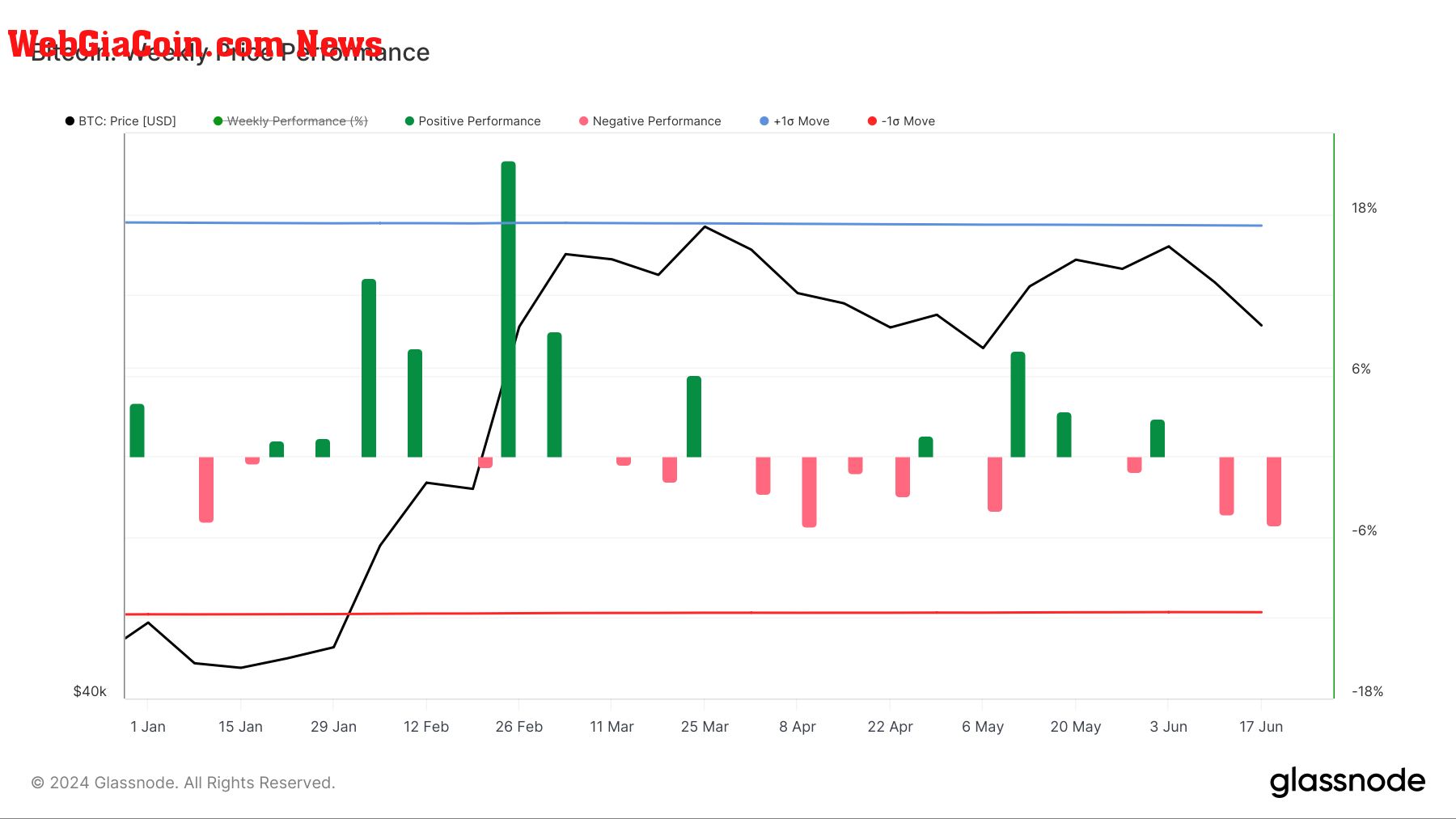Click the 25 Mar axis label

[705, 727]
